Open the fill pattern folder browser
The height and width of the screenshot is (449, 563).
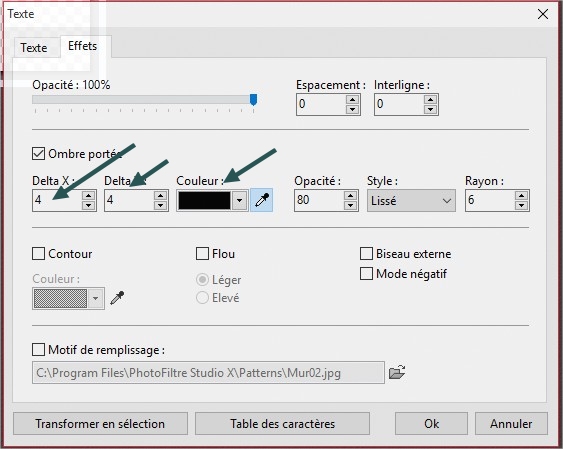[397, 372]
